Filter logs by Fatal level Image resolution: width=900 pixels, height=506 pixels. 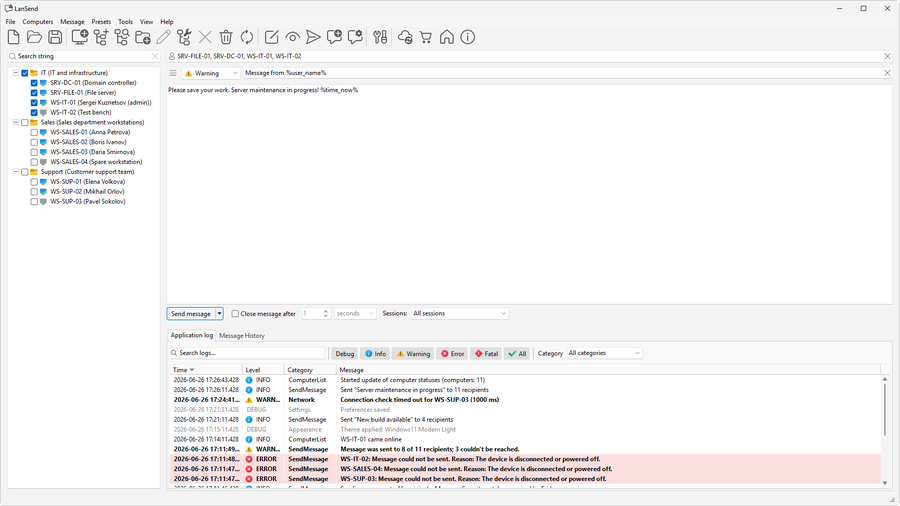coord(486,354)
